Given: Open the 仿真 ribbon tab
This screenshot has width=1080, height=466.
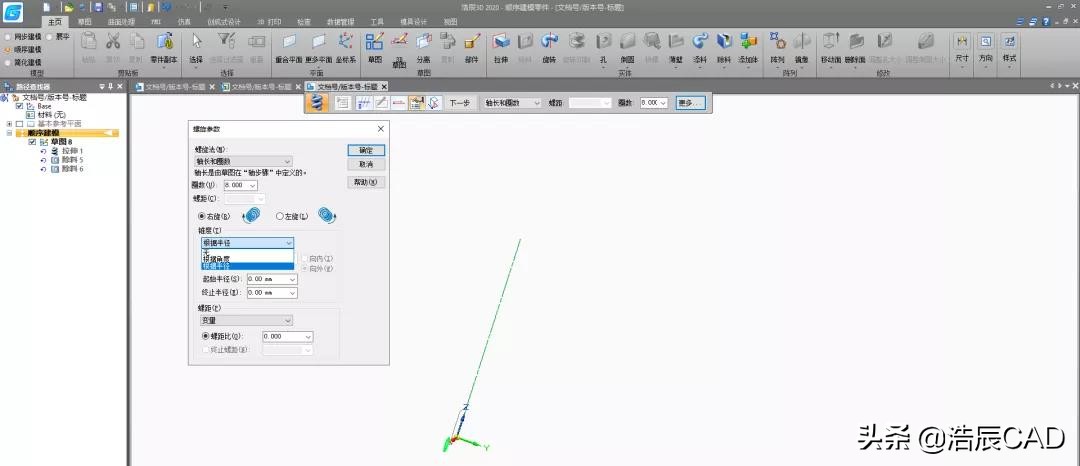Looking at the screenshot, I should point(185,21).
